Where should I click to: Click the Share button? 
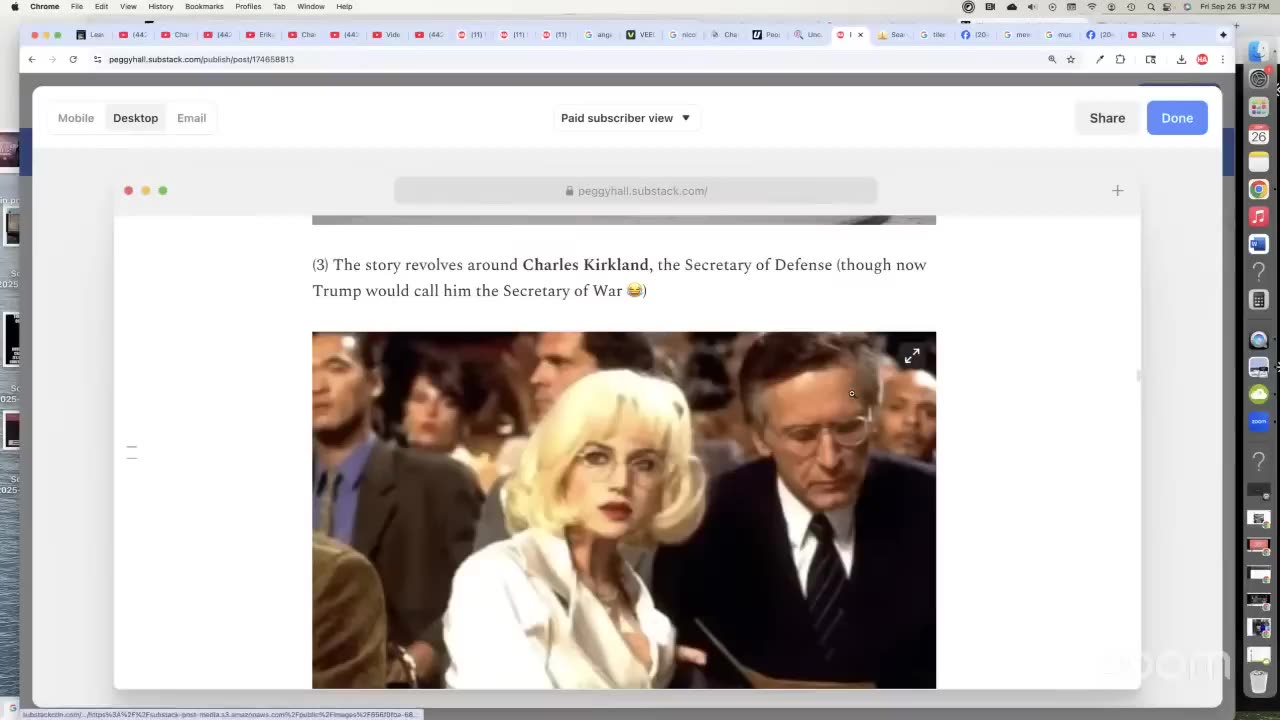(1107, 118)
